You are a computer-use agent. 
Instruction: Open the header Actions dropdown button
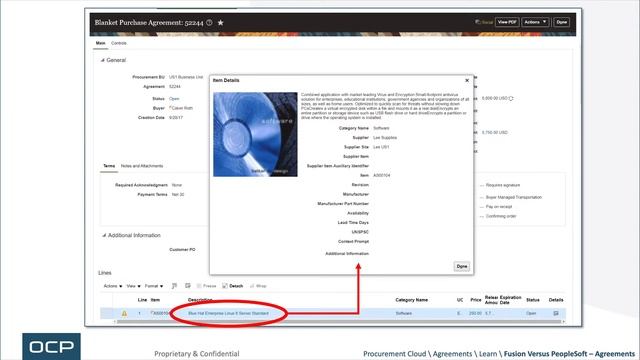[x=535, y=22]
